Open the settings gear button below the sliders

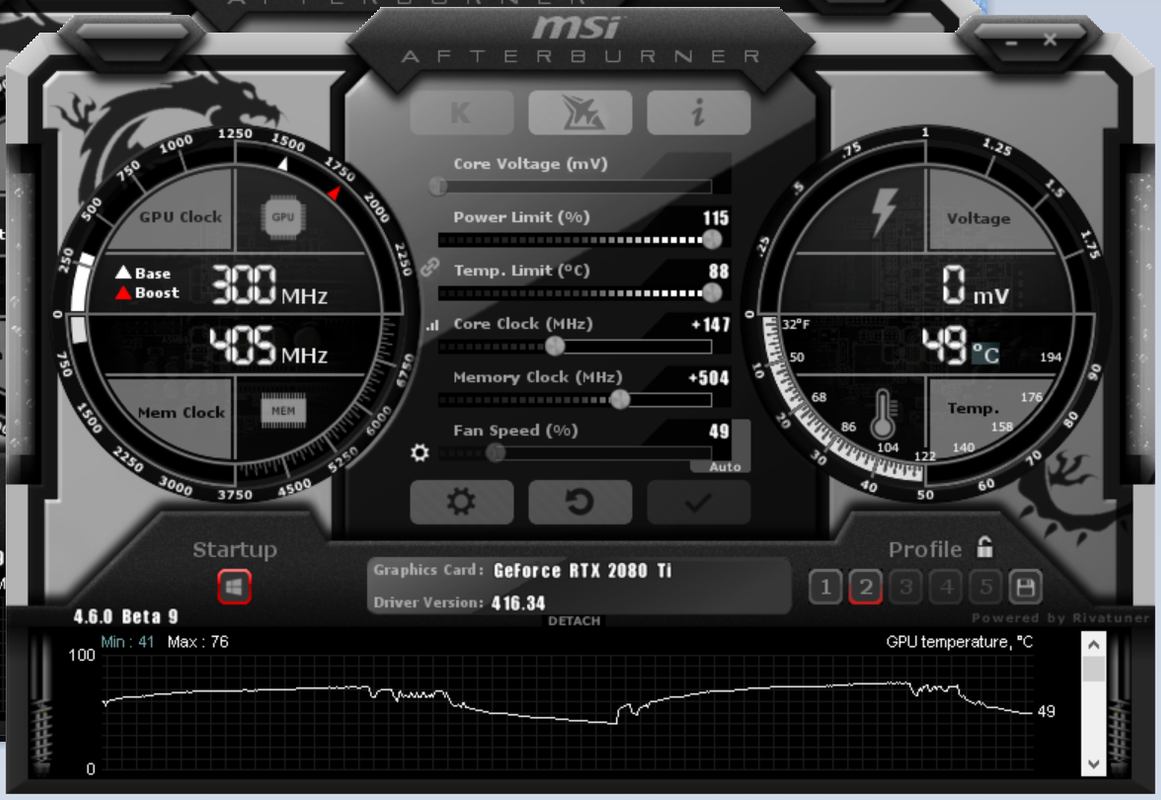pyautogui.click(x=461, y=502)
